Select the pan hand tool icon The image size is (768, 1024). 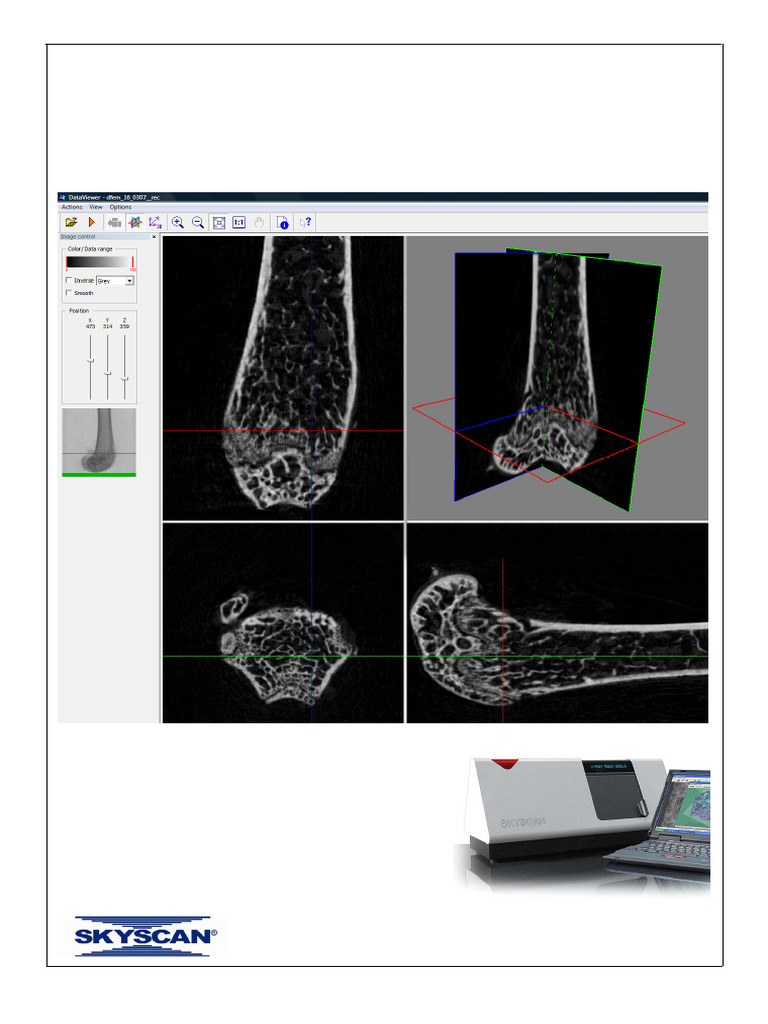259,223
